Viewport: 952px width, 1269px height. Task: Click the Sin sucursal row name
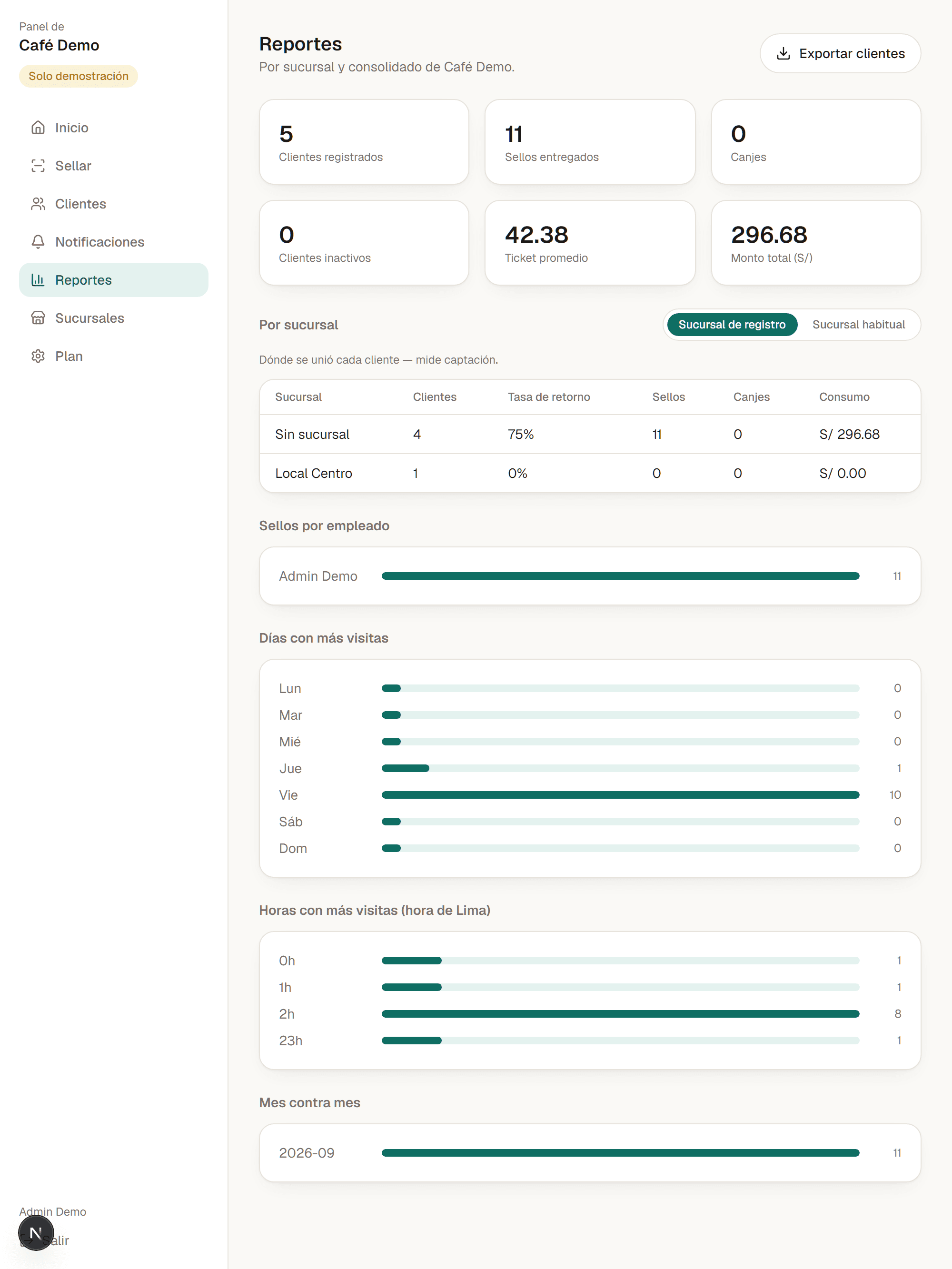click(312, 434)
